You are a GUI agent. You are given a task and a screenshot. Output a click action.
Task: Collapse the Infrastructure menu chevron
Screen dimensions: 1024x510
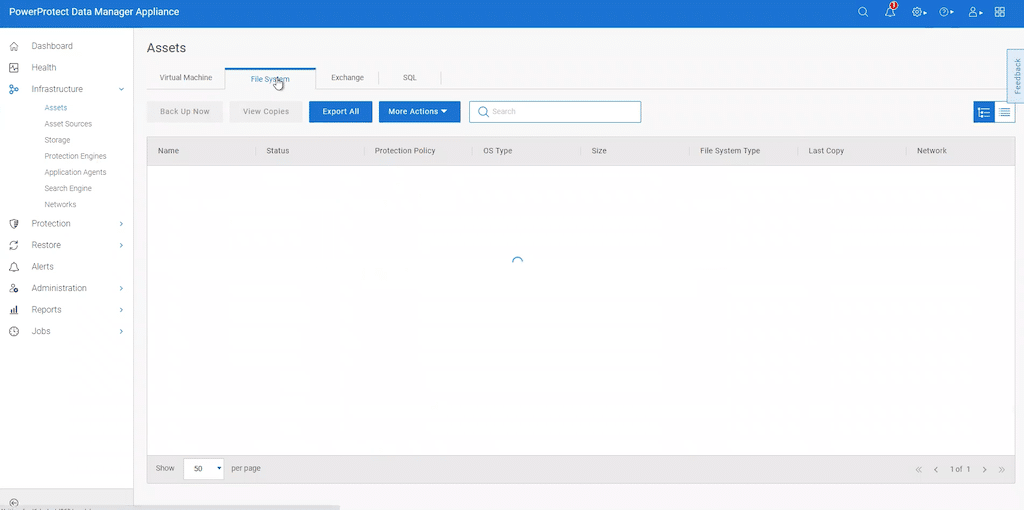click(121, 89)
